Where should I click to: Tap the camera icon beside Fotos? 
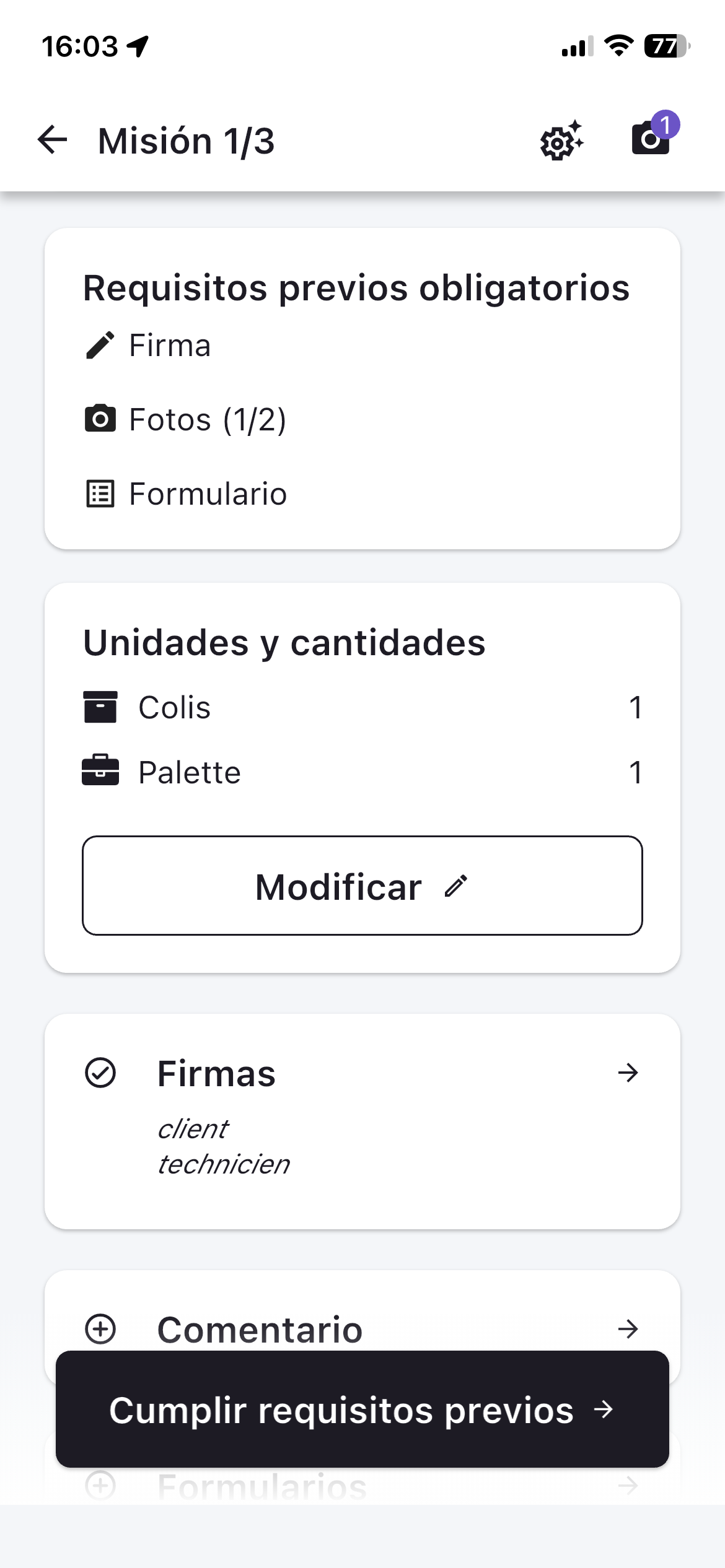[x=100, y=419]
